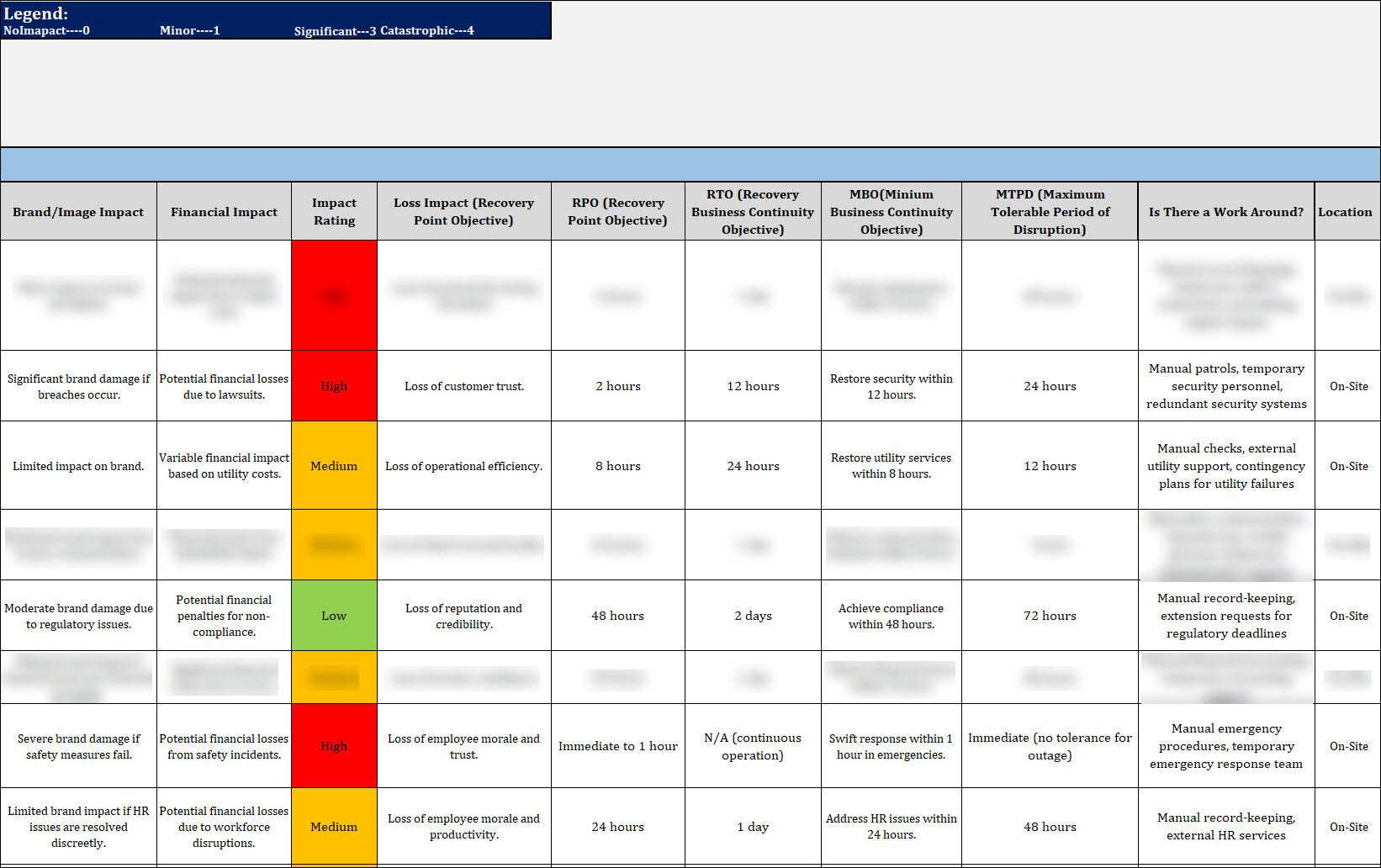This screenshot has width=1381, height=868.
Task: Click the MTPD column header
Action: [x=1049, y=211]
